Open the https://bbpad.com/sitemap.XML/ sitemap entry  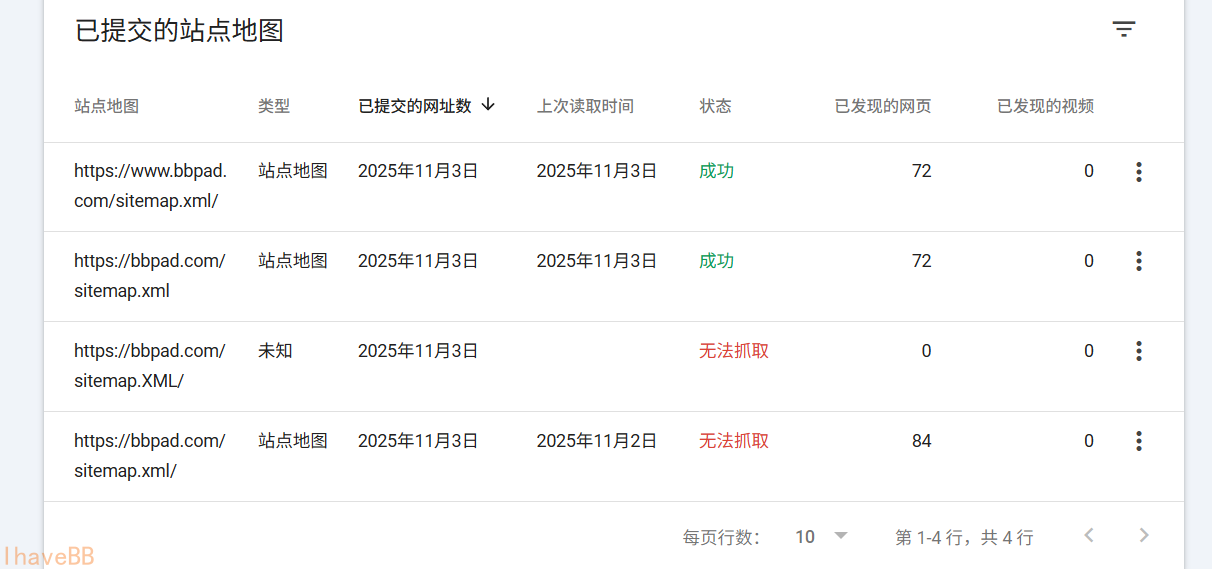(150, 366)
